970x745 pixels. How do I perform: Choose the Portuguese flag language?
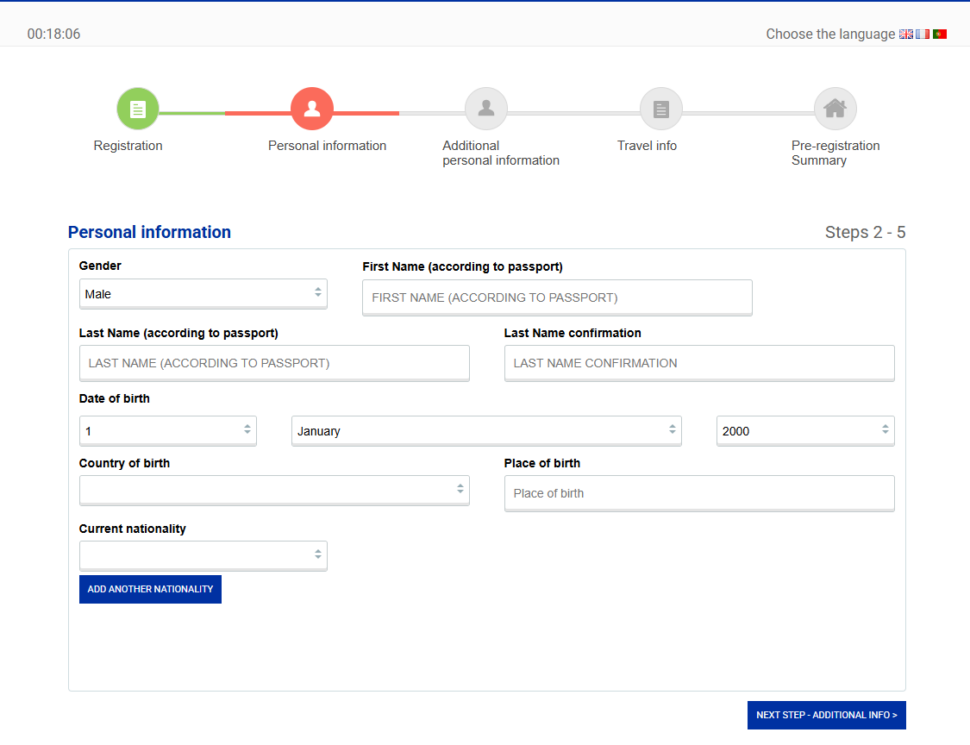pyautogui.click(x=939, y=34)
